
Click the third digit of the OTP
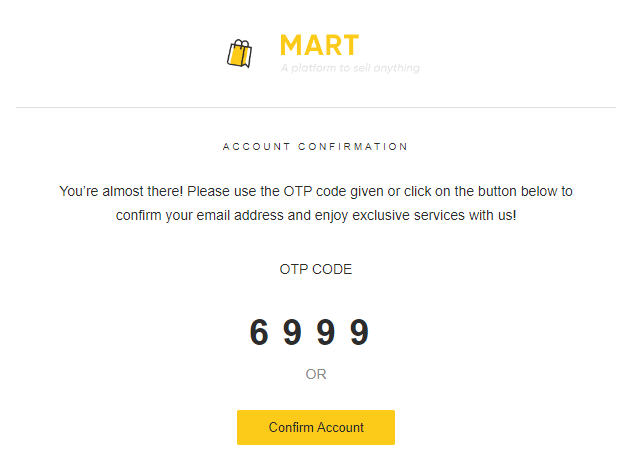pyautogui.click(x=326, y=333)
